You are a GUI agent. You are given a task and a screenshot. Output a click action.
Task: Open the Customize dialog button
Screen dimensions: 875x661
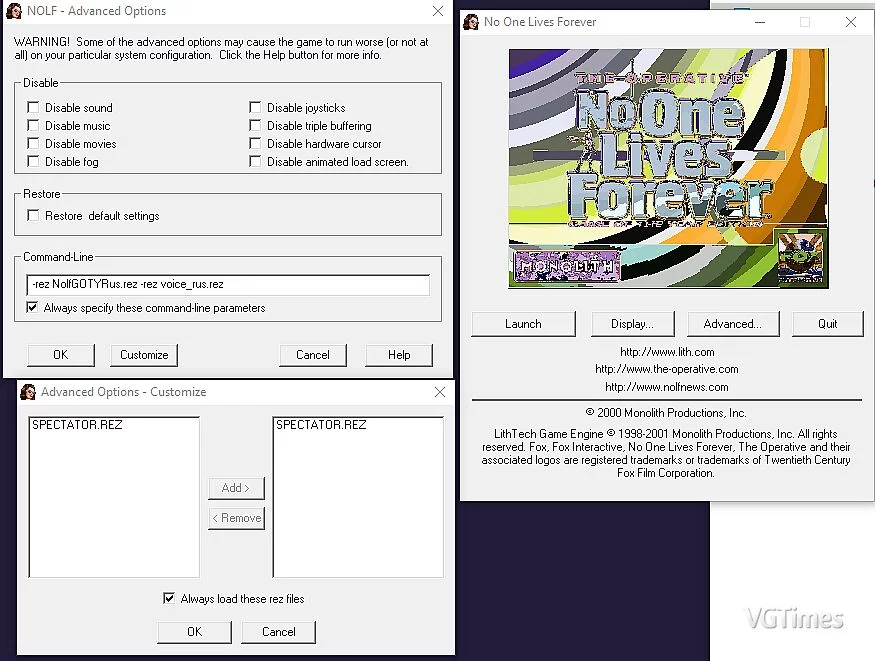click(144, 355)
